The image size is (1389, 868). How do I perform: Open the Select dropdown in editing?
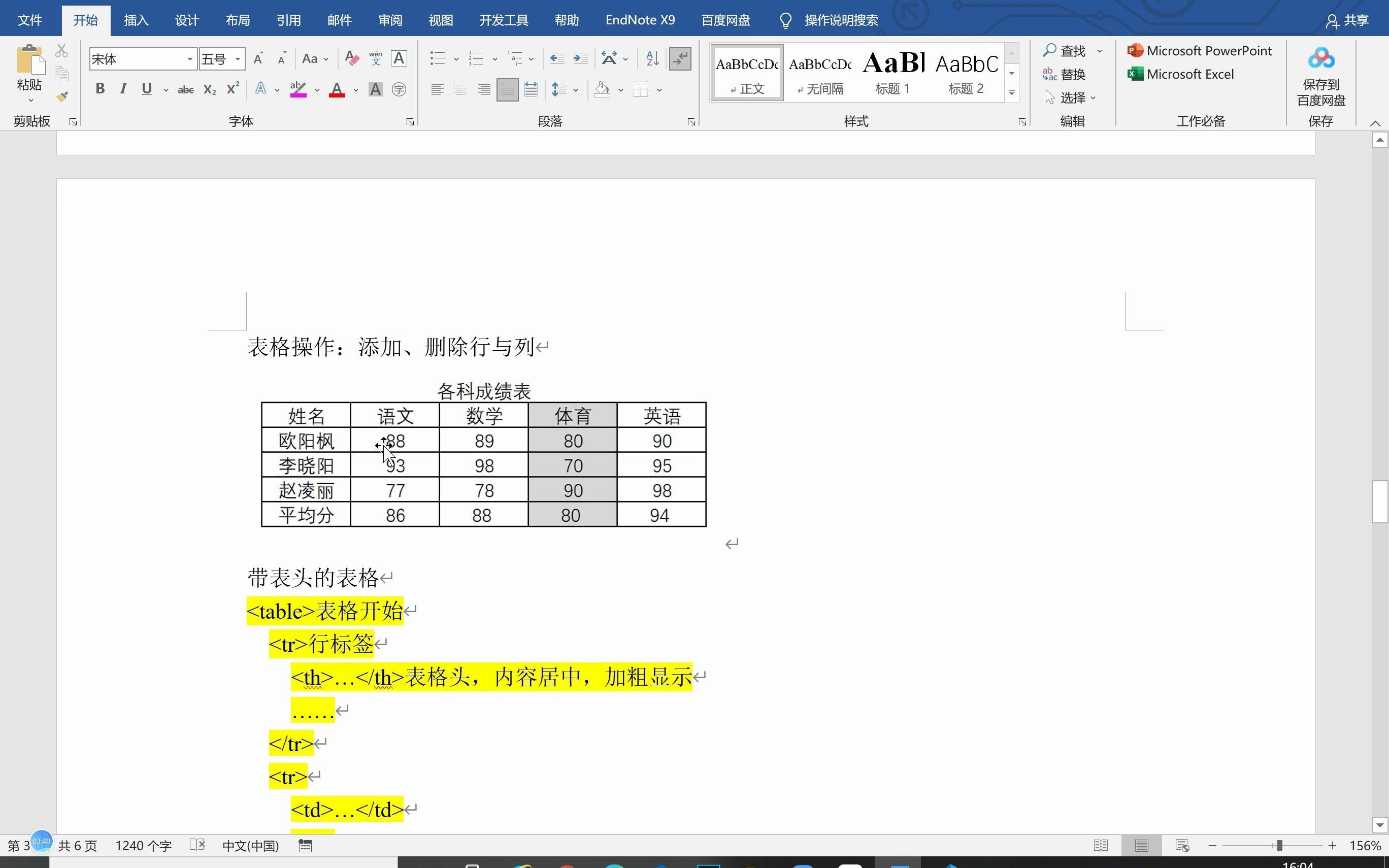(x=1071, y=97)
